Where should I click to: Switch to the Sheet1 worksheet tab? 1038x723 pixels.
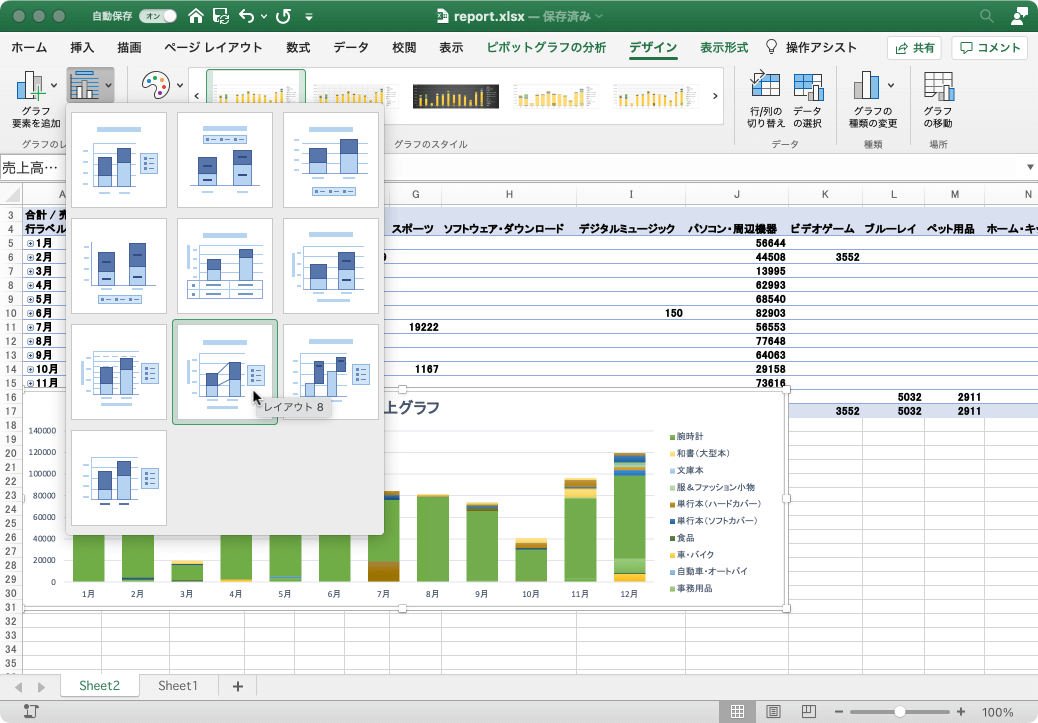click(177, 686)
